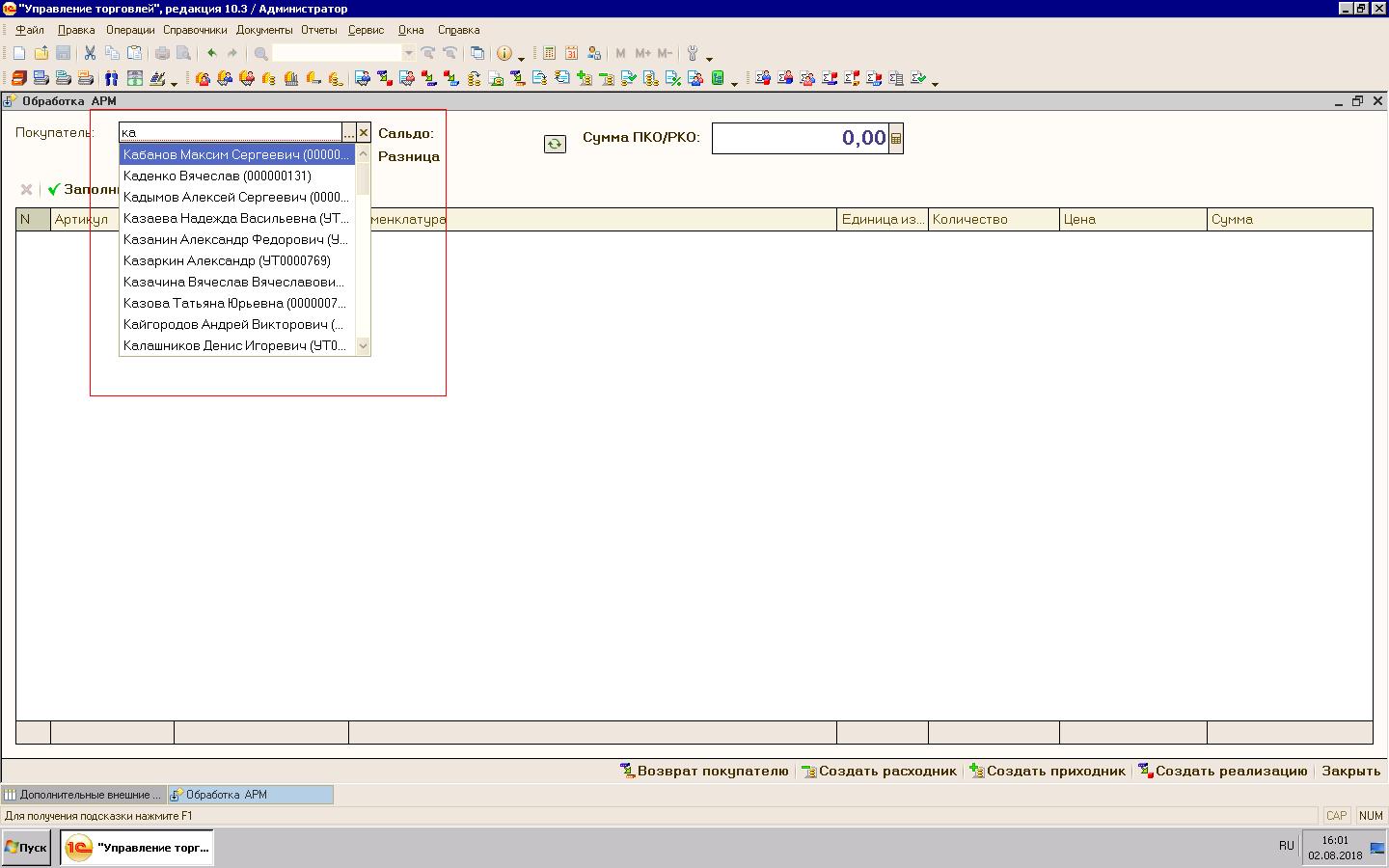1389x868 pixels.
Task: Click Создать реализацию button
Action: (x=1222, y=771)
